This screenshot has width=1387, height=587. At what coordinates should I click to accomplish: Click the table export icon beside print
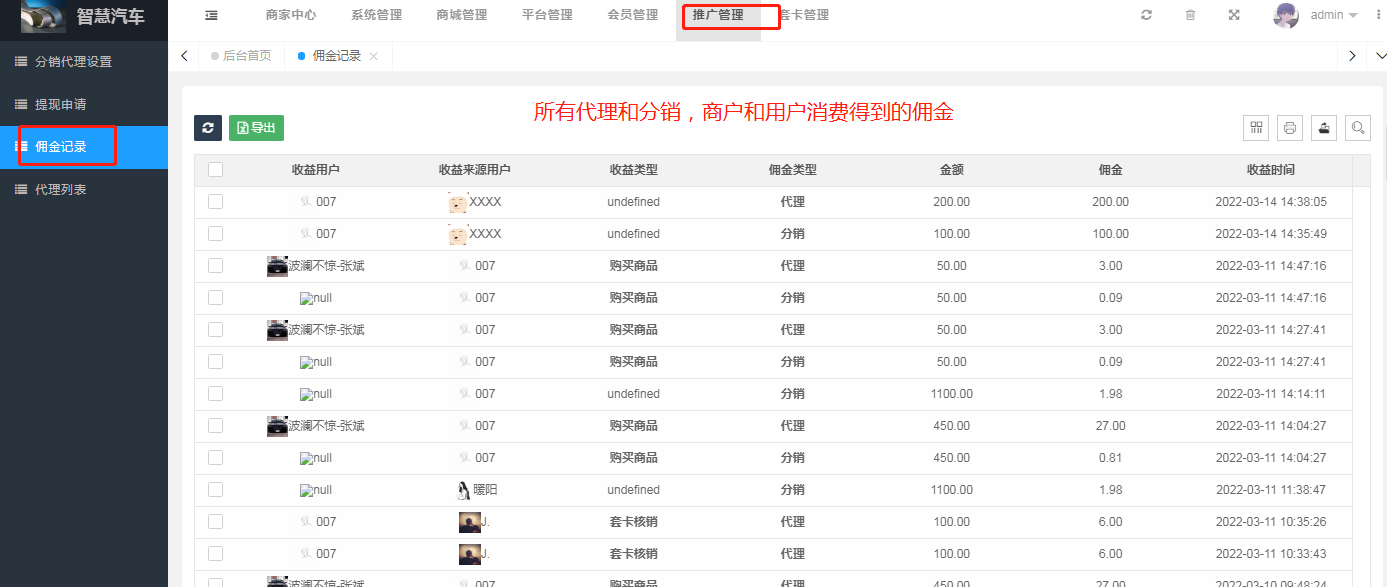pyautogui.click(x=1324, y=128)
